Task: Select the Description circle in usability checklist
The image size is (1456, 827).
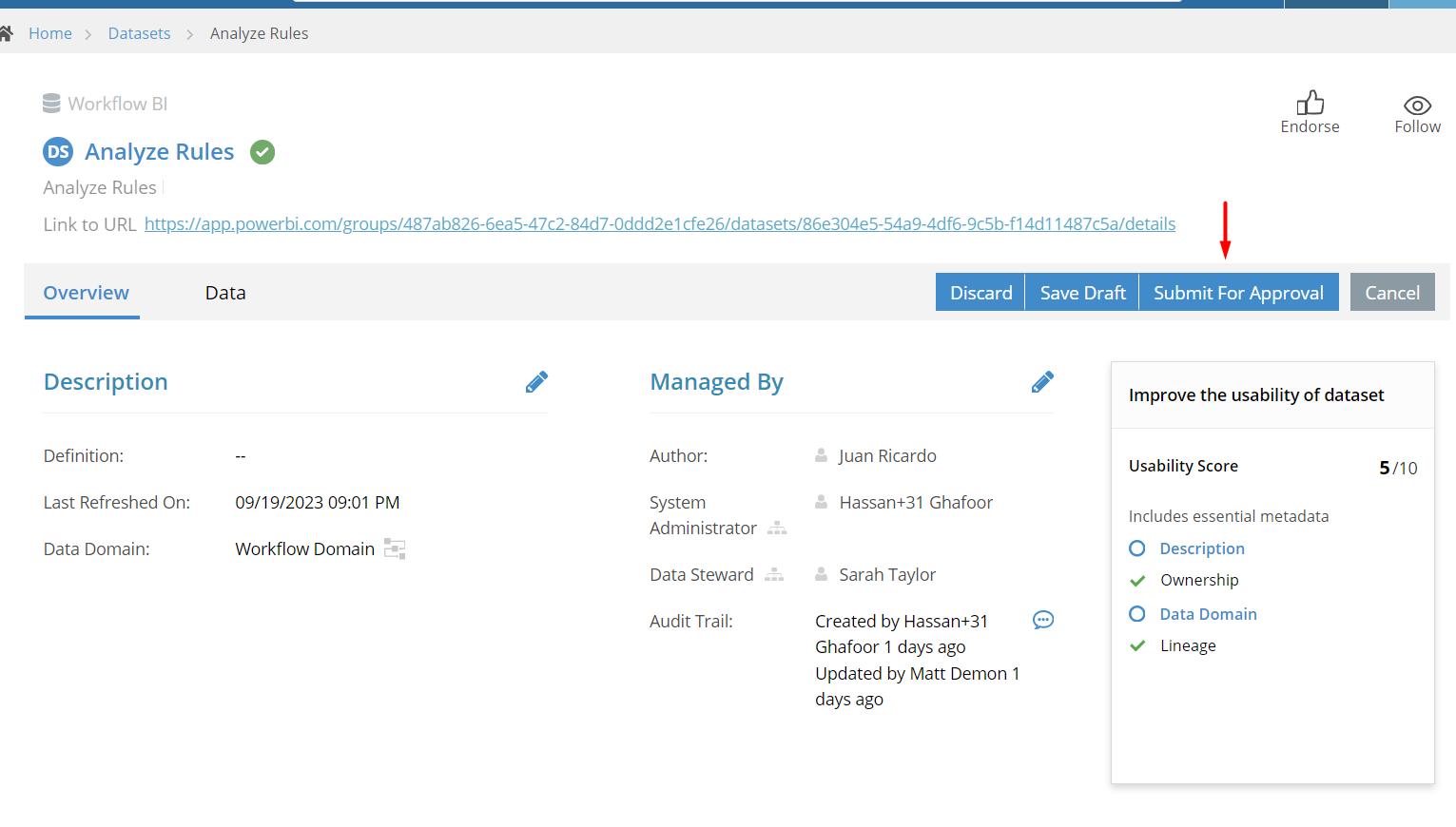Action: [1137, 548]
